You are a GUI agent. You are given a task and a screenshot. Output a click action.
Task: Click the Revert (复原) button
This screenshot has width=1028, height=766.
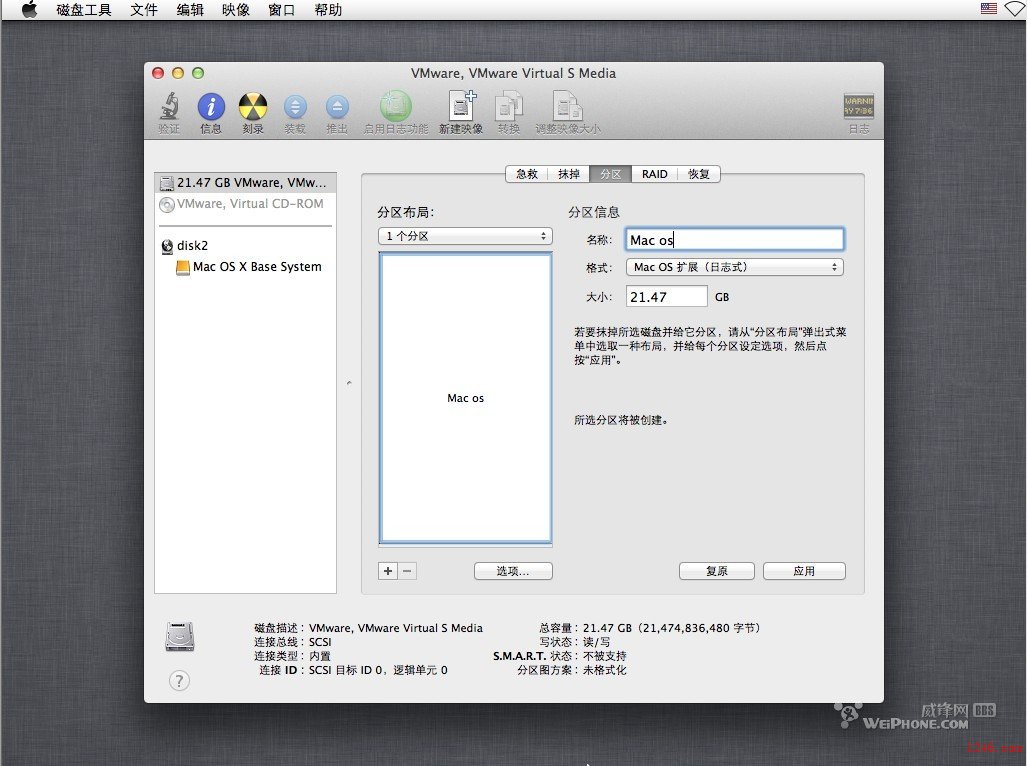tap(717, 571)
